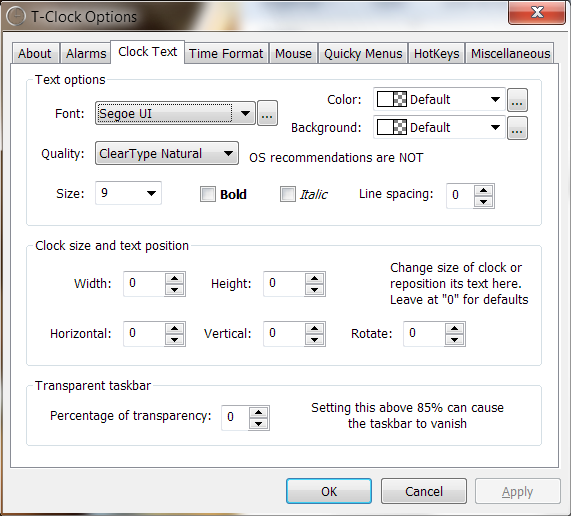Open the Size dropdown showing 9
This screenshot has height=516, width=571.
[x=128, y=193]
